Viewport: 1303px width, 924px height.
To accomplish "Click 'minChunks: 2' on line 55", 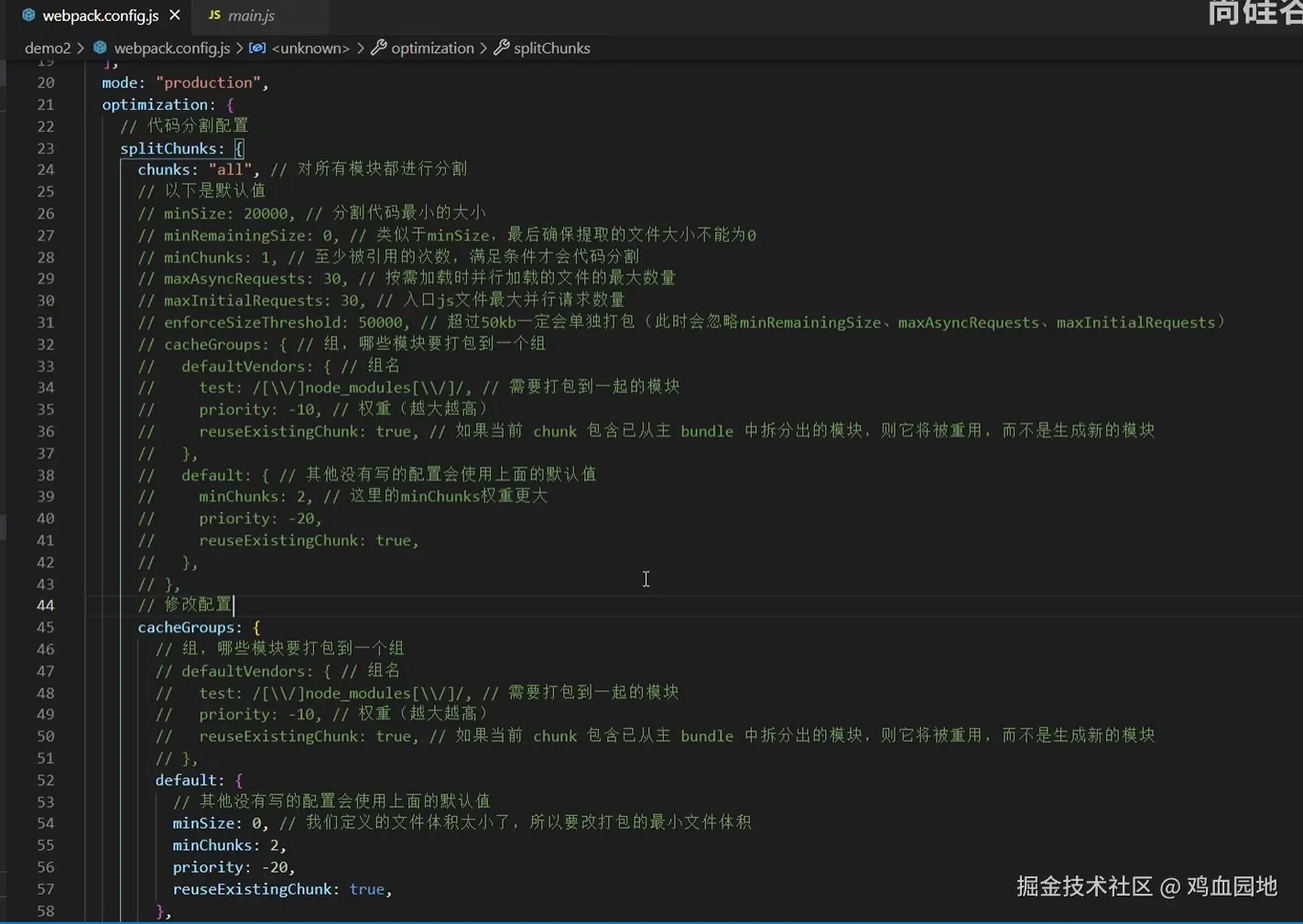I will (226, 845).
